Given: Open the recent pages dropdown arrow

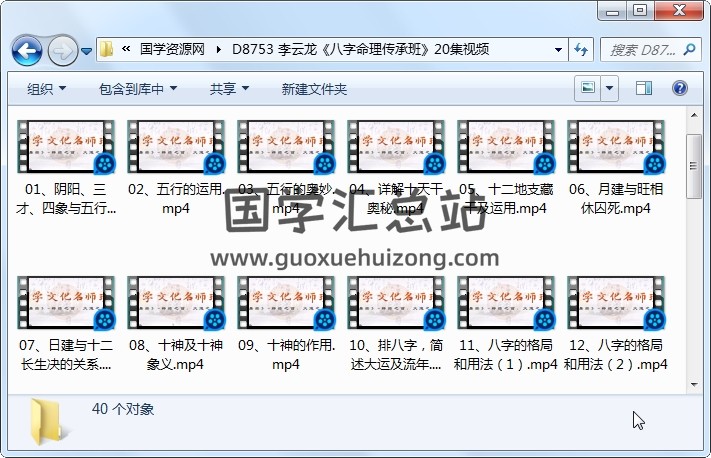Looking at the screenshot, I should click(87, 51).
